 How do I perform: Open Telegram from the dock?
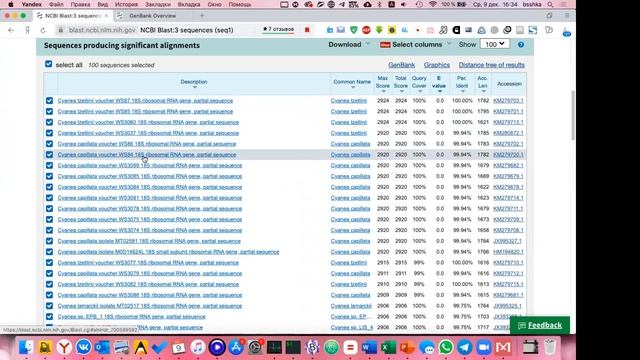(465, 347)
